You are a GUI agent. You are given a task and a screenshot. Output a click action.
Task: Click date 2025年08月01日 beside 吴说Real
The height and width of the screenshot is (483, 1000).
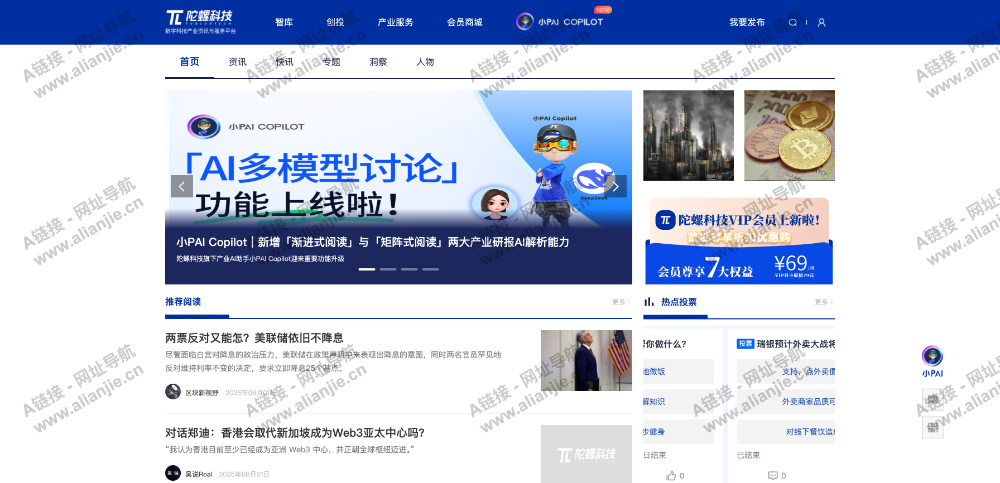tap(244, 474)
